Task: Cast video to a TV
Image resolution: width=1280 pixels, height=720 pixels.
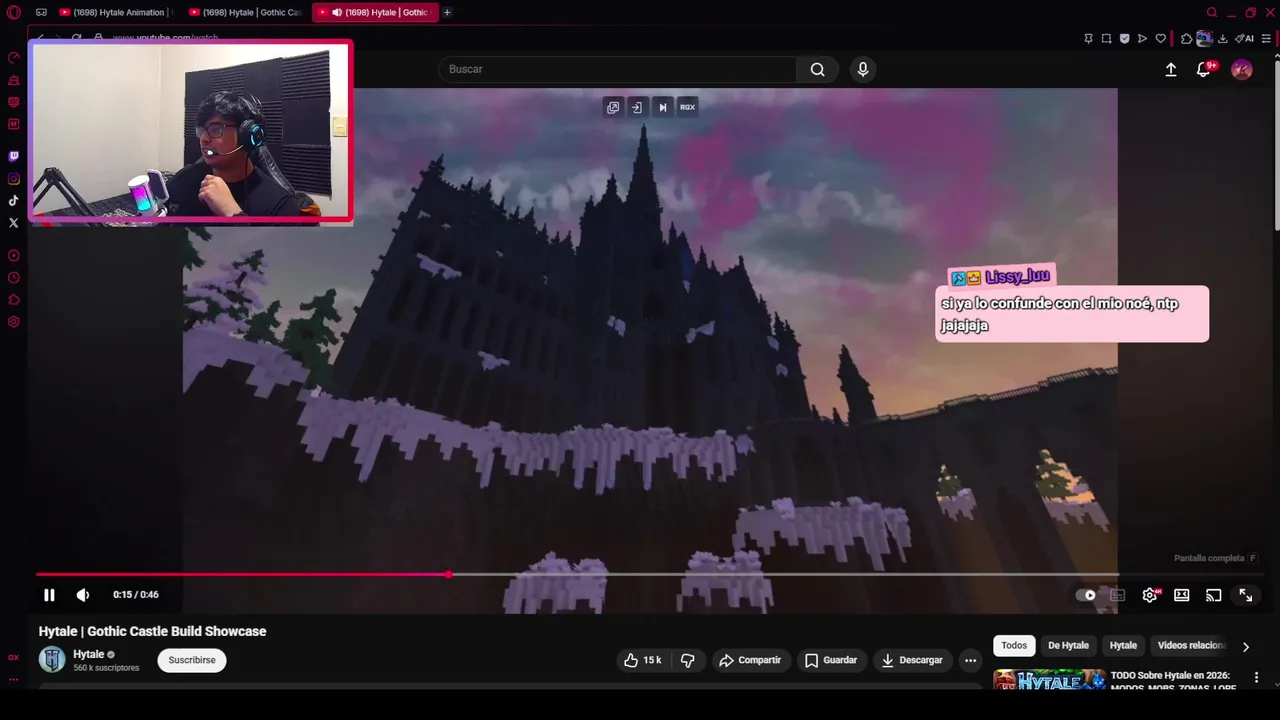Action: [1214, 595]
